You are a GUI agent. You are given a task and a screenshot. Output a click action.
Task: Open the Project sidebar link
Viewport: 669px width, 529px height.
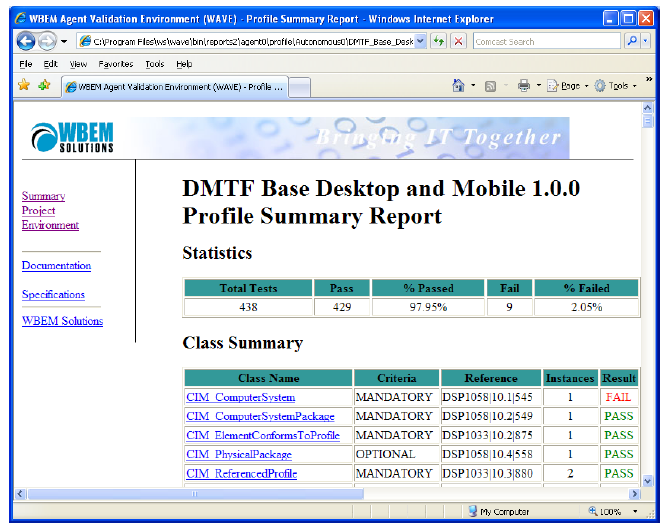[38, 210]
